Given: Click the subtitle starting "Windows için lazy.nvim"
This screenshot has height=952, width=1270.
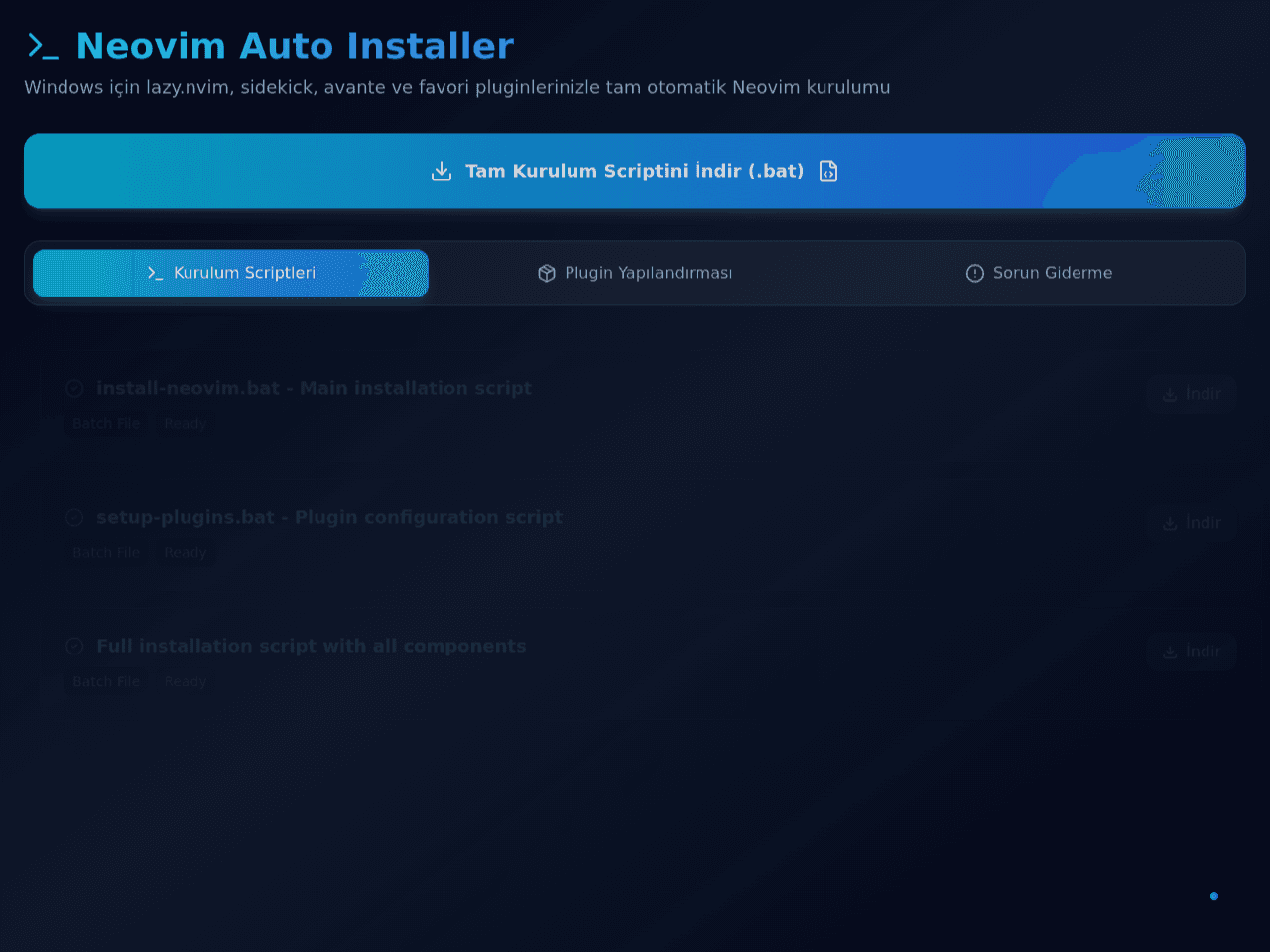Looking at the screenshot, I should click(x=457, y=87).
